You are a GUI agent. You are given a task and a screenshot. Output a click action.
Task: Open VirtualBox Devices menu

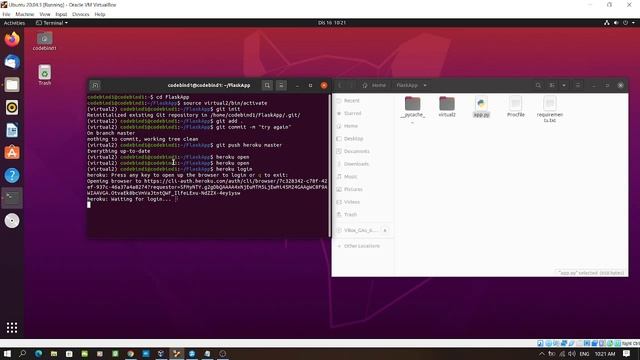[x=80, y=14]
